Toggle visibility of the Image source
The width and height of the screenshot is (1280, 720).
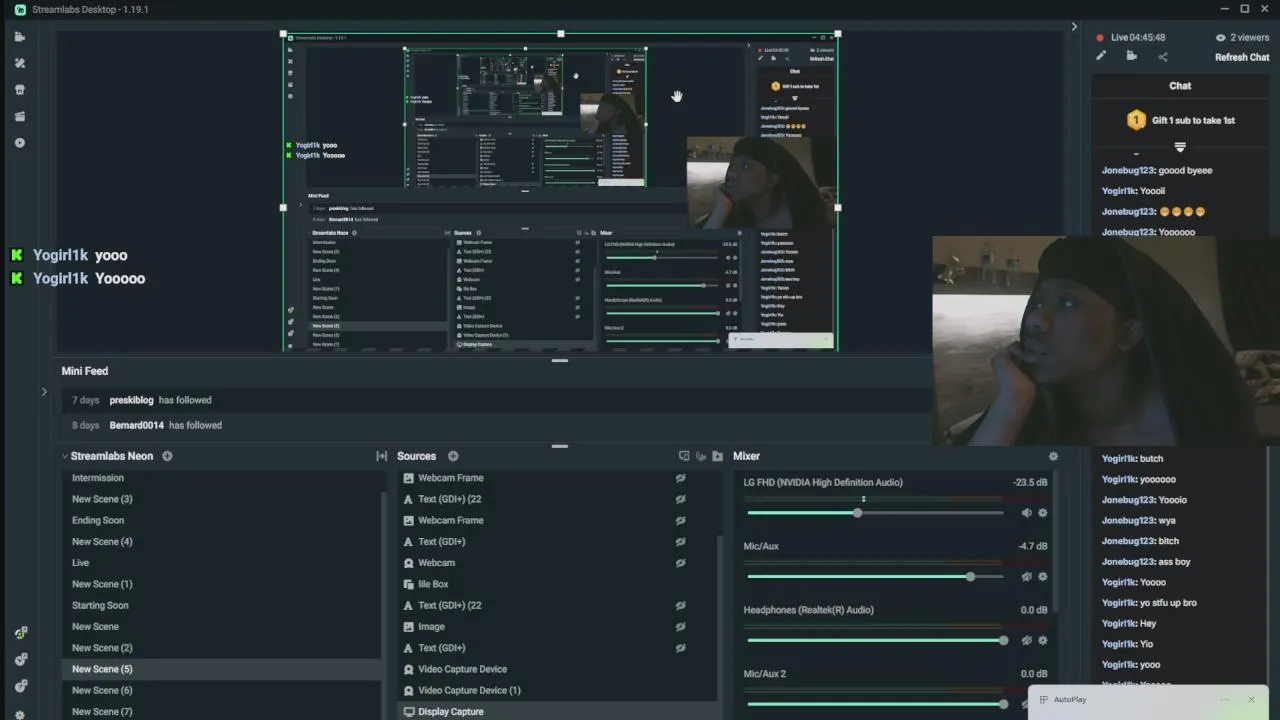click(680, 627)
